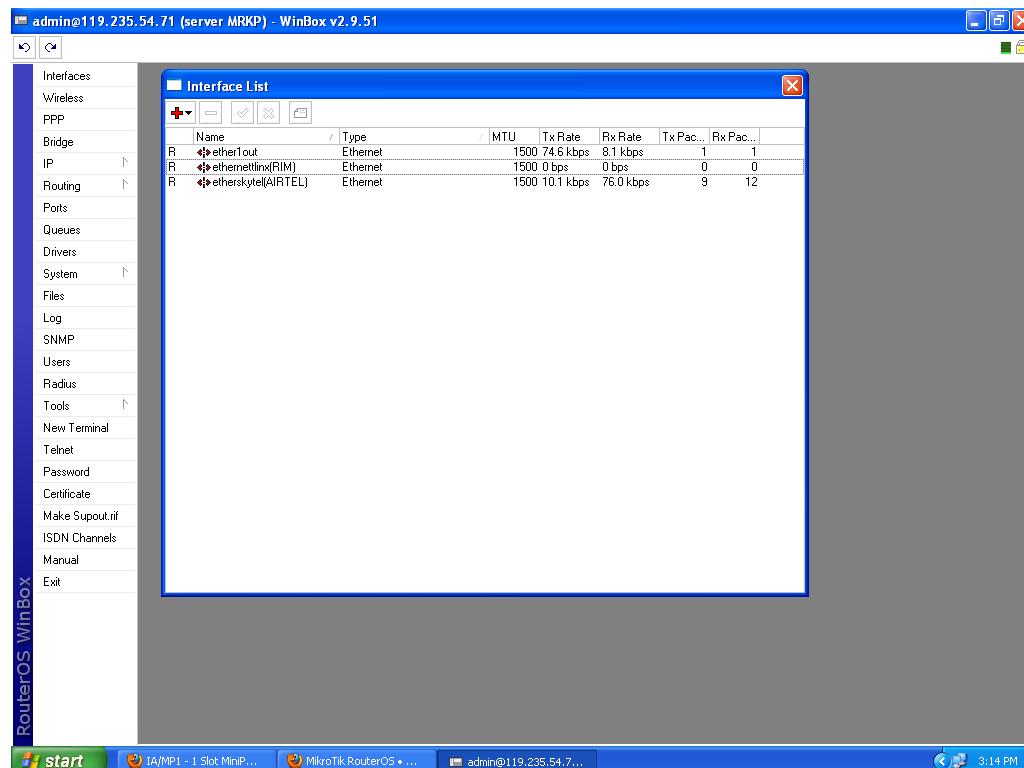The width and height of the screenshot is (1024, 768).
Task: Click the 8.1 kbps Rx Rate value
Action: [622, 152]
